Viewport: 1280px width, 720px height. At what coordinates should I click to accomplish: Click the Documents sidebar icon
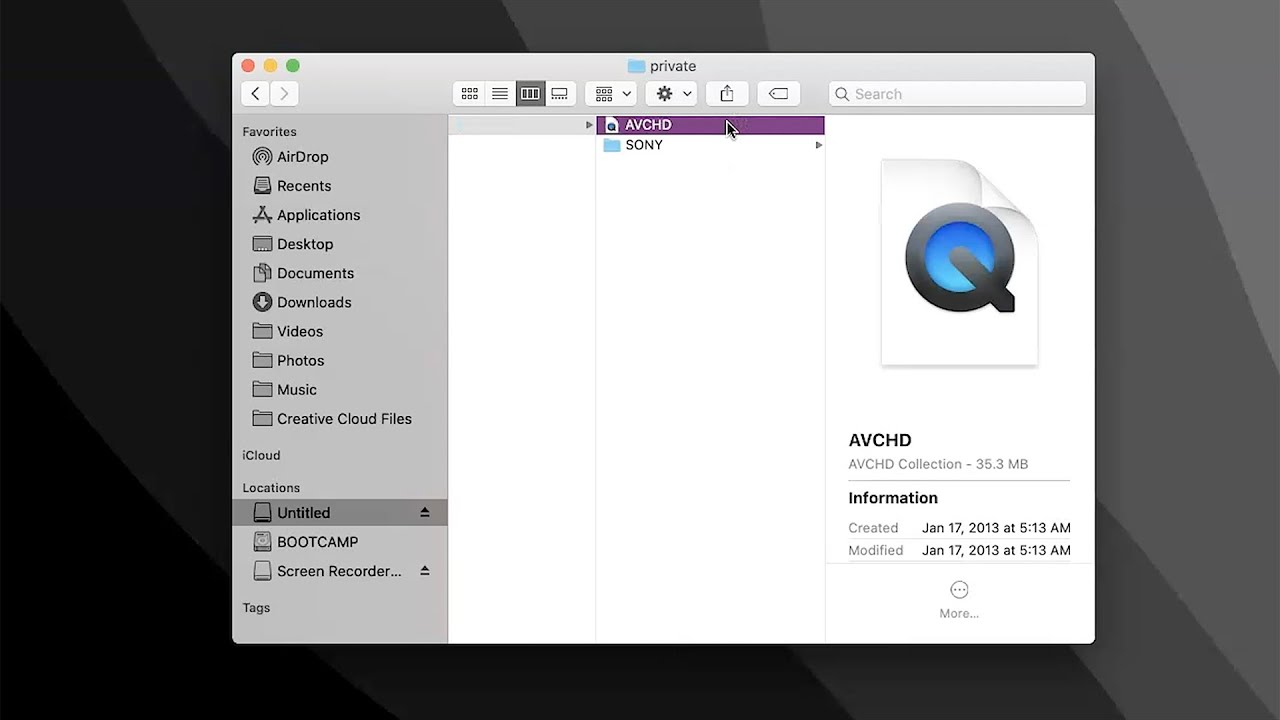262,273
